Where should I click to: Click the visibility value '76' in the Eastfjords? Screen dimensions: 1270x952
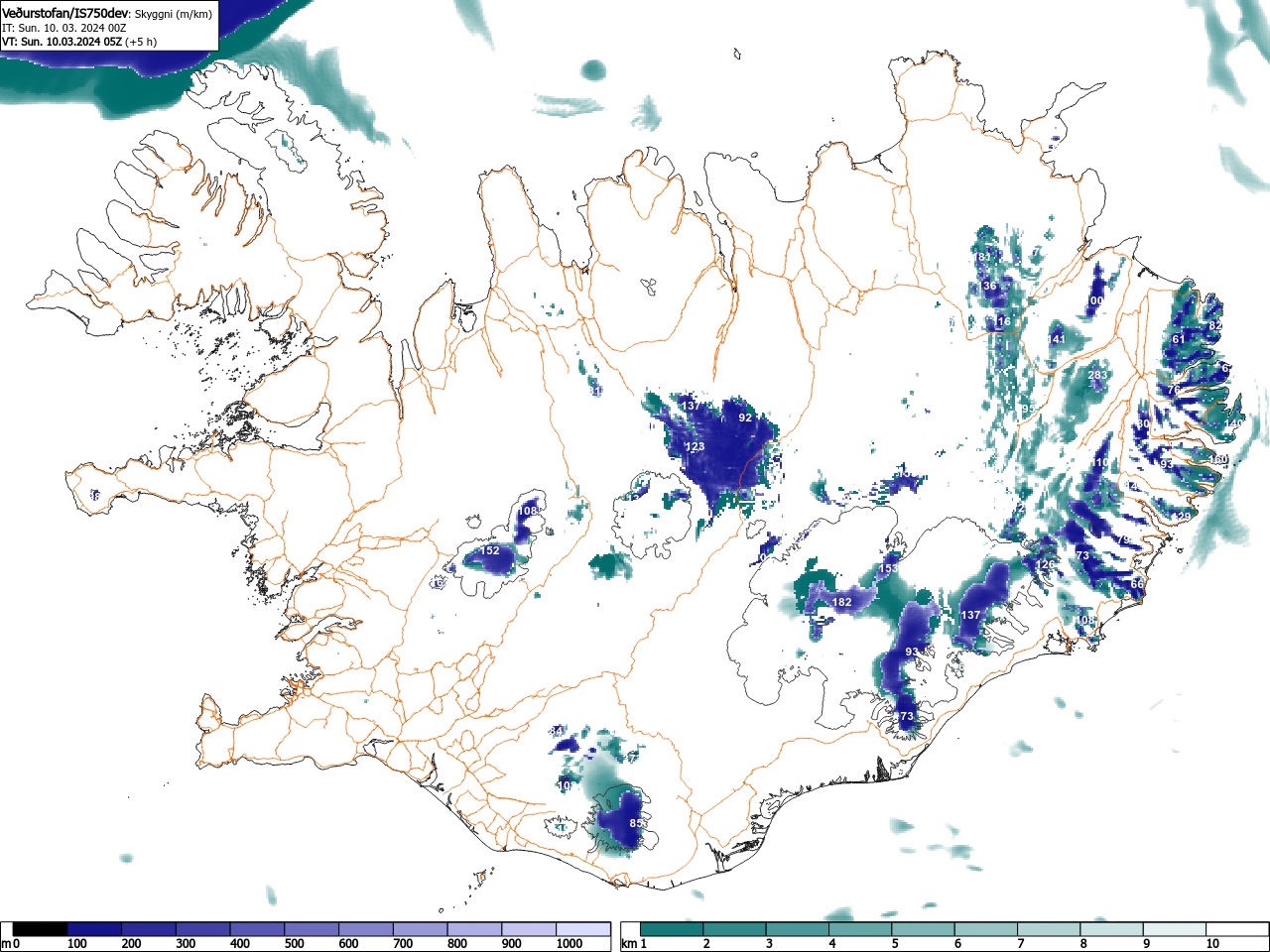[x=1174, y=390]
